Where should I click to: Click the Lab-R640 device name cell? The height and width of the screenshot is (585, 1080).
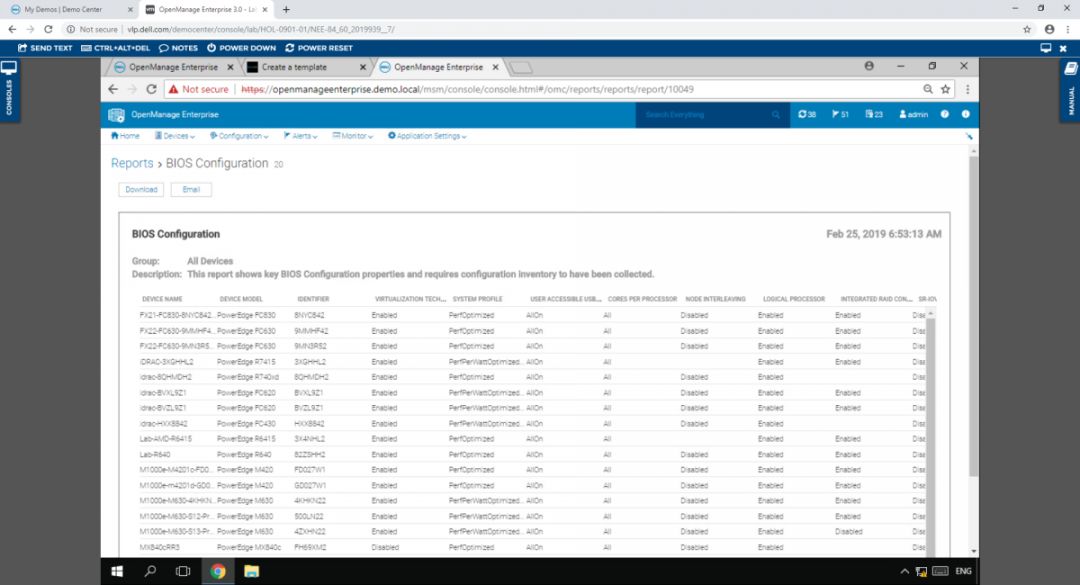coord(155,455)
